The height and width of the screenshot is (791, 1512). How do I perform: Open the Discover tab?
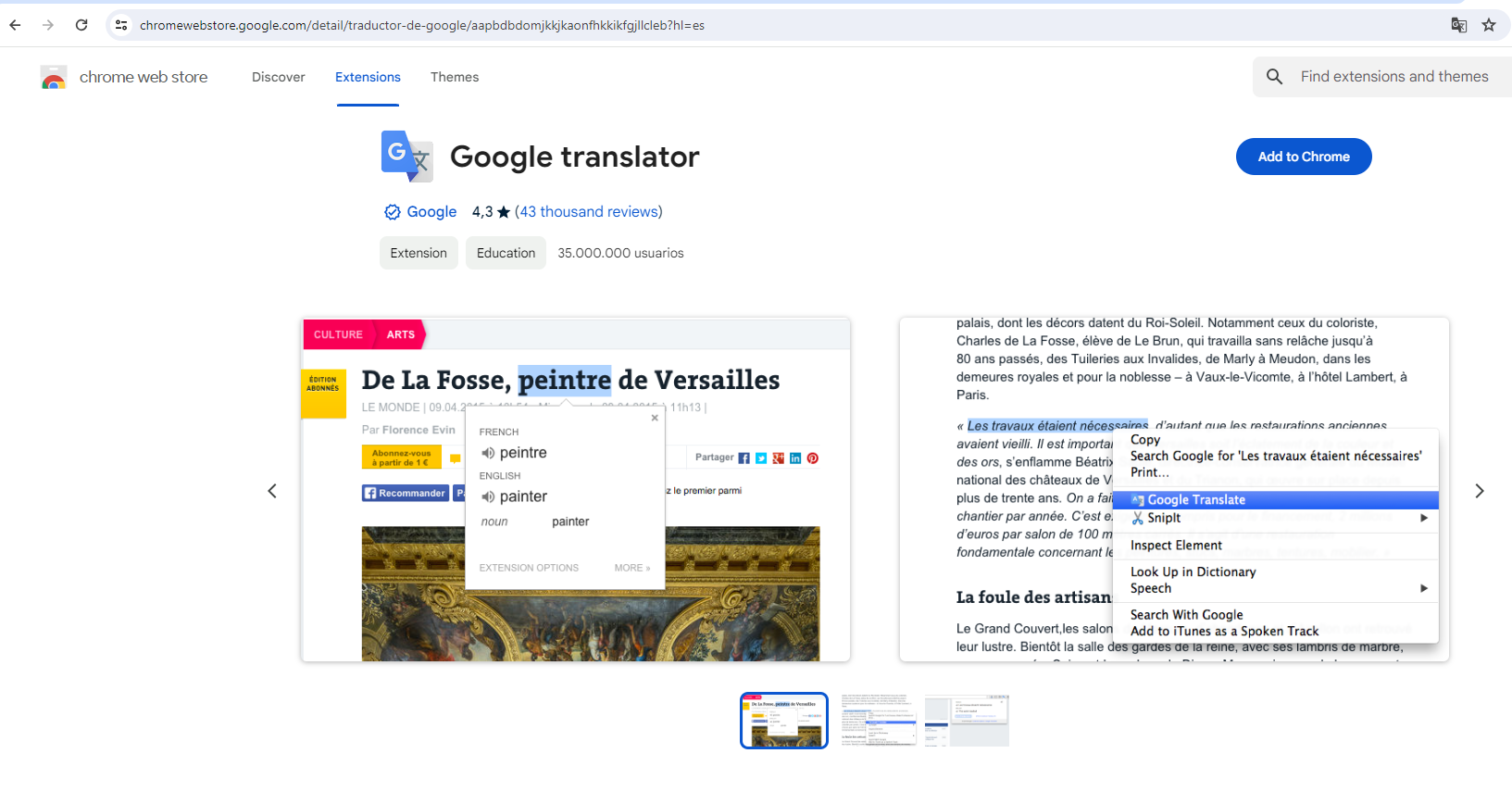(279, 77)
